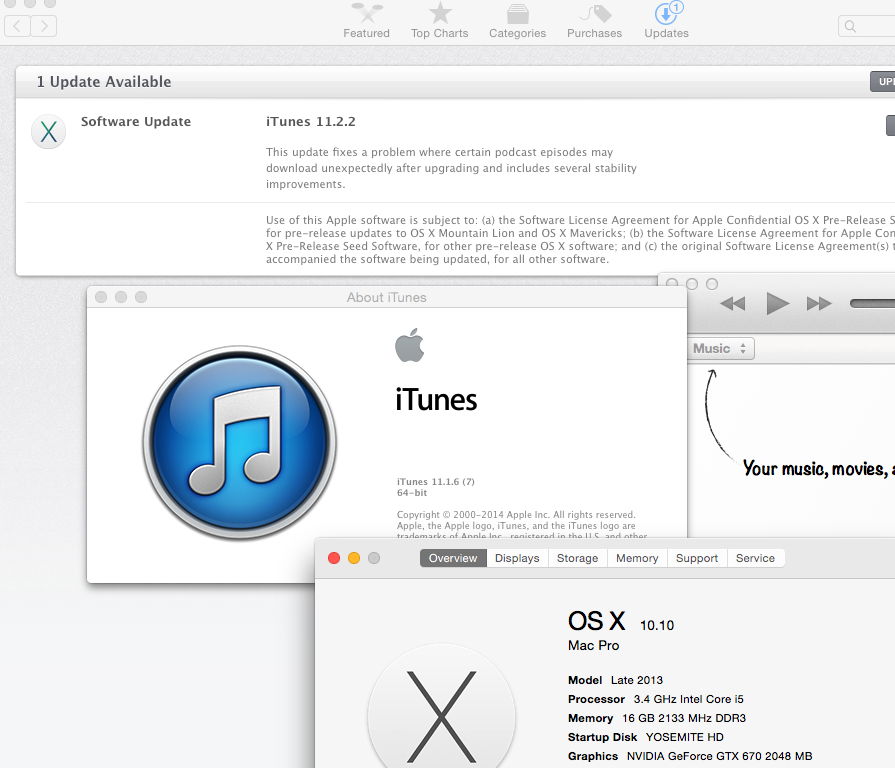Click the OS X 10.10 version number
This screenshot has height=768, width=895.
[x=657, y=625]
